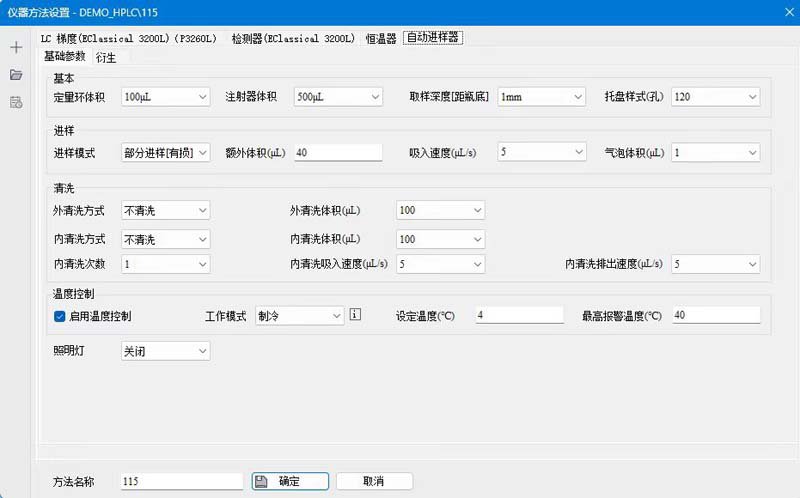Click the 确定 button

[x=290, y=481]
